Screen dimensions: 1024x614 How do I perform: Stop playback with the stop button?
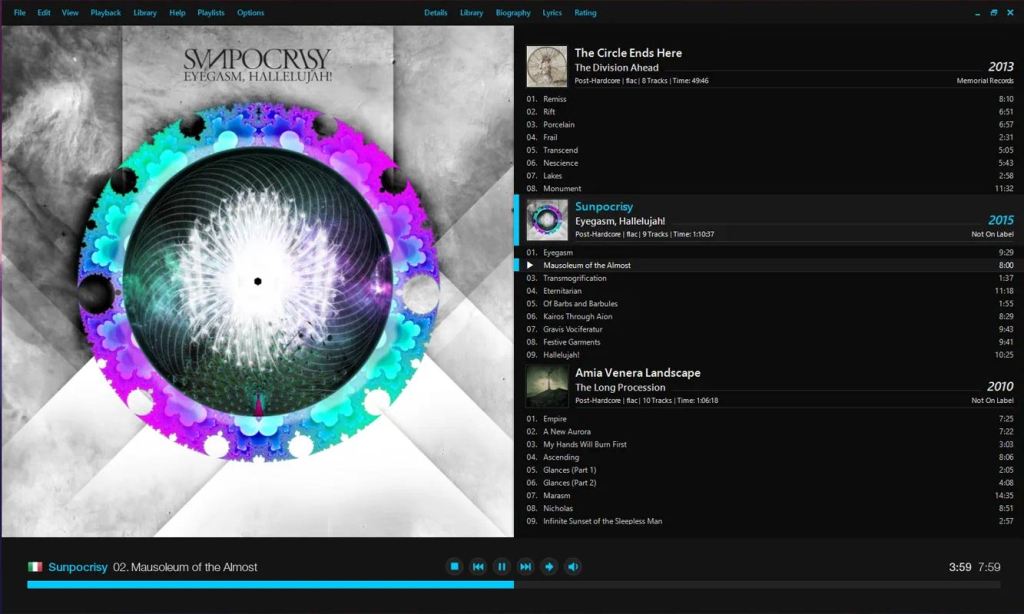pos(454,567)
